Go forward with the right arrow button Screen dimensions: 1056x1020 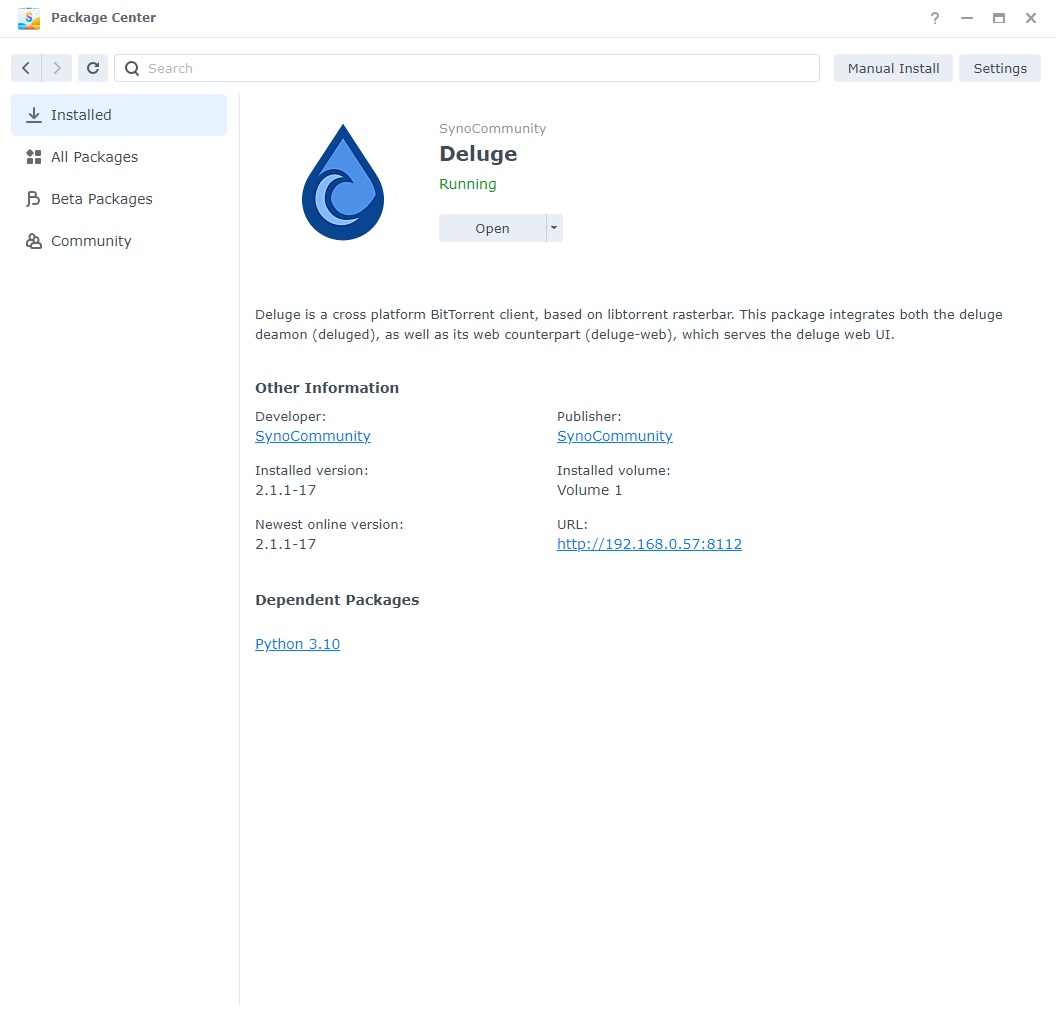click(57, 68)
